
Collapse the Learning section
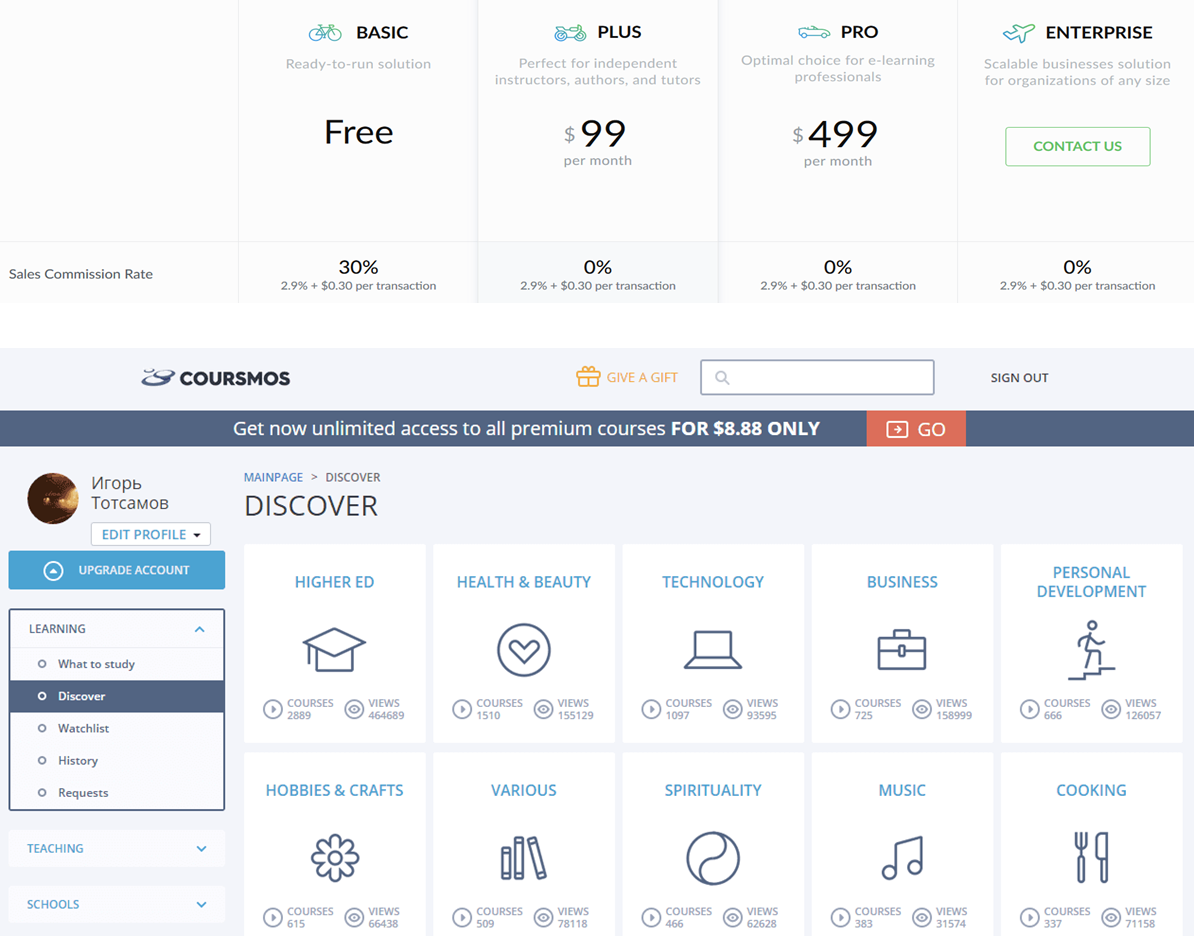point(117,629)
